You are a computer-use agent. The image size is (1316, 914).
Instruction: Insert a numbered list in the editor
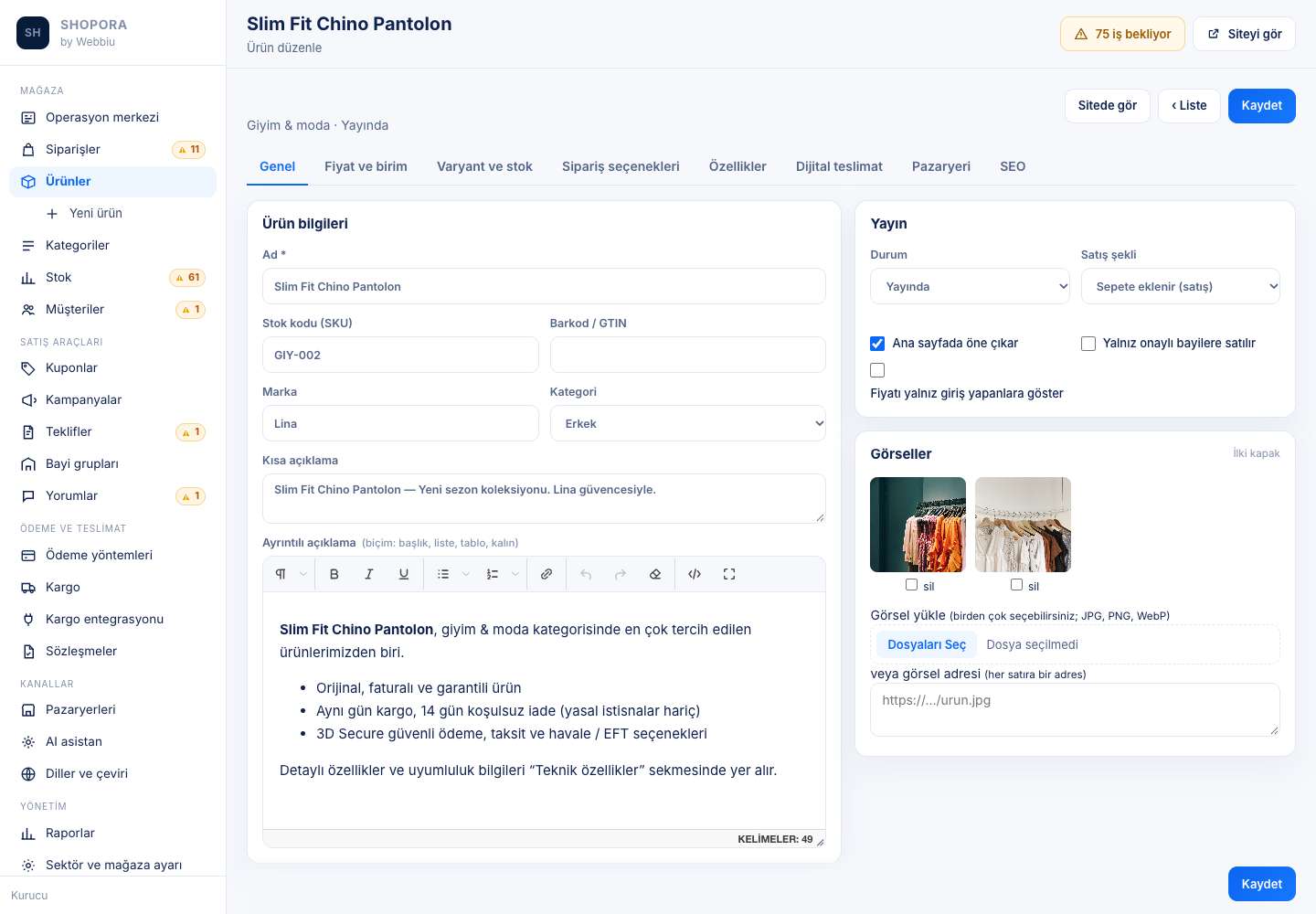pyautogui.click(x=493, y=574)
